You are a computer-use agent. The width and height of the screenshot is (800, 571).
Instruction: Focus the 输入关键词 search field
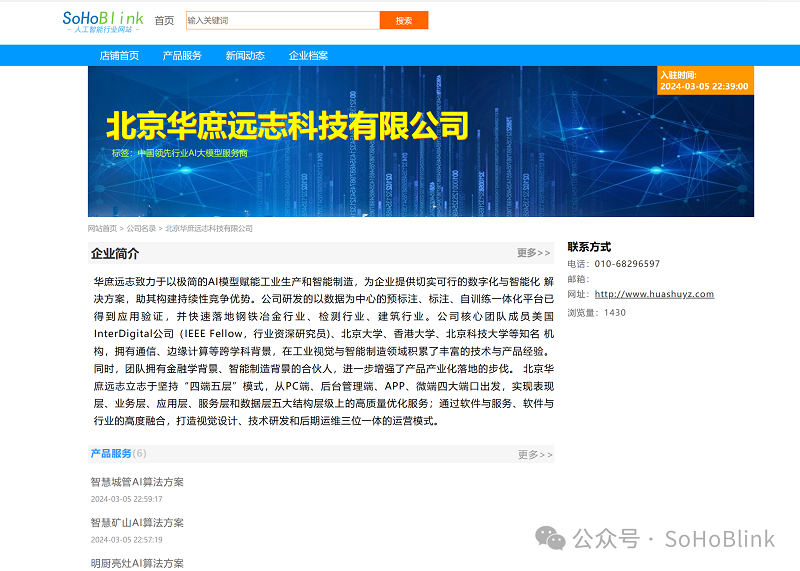pos(283,20)
